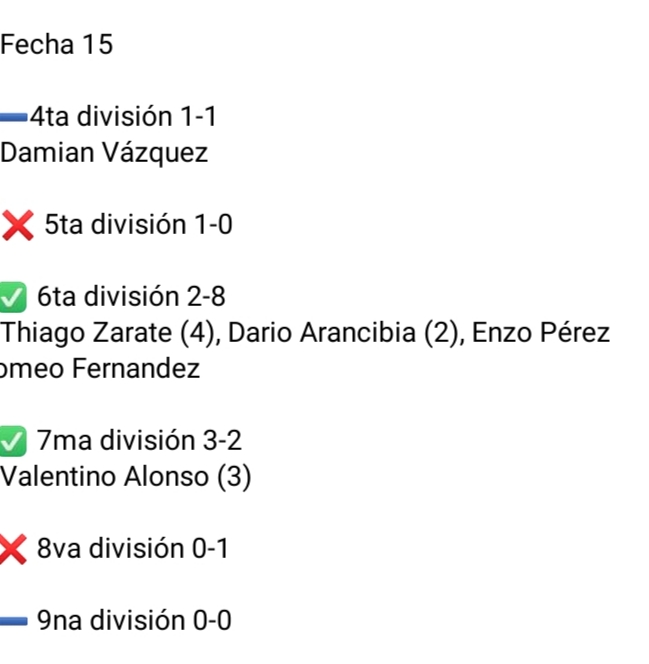Click the name 'Damian Vázquez'
Image resolution: width=649 pixels, height=664 pixels.
(x=104, y=153)
